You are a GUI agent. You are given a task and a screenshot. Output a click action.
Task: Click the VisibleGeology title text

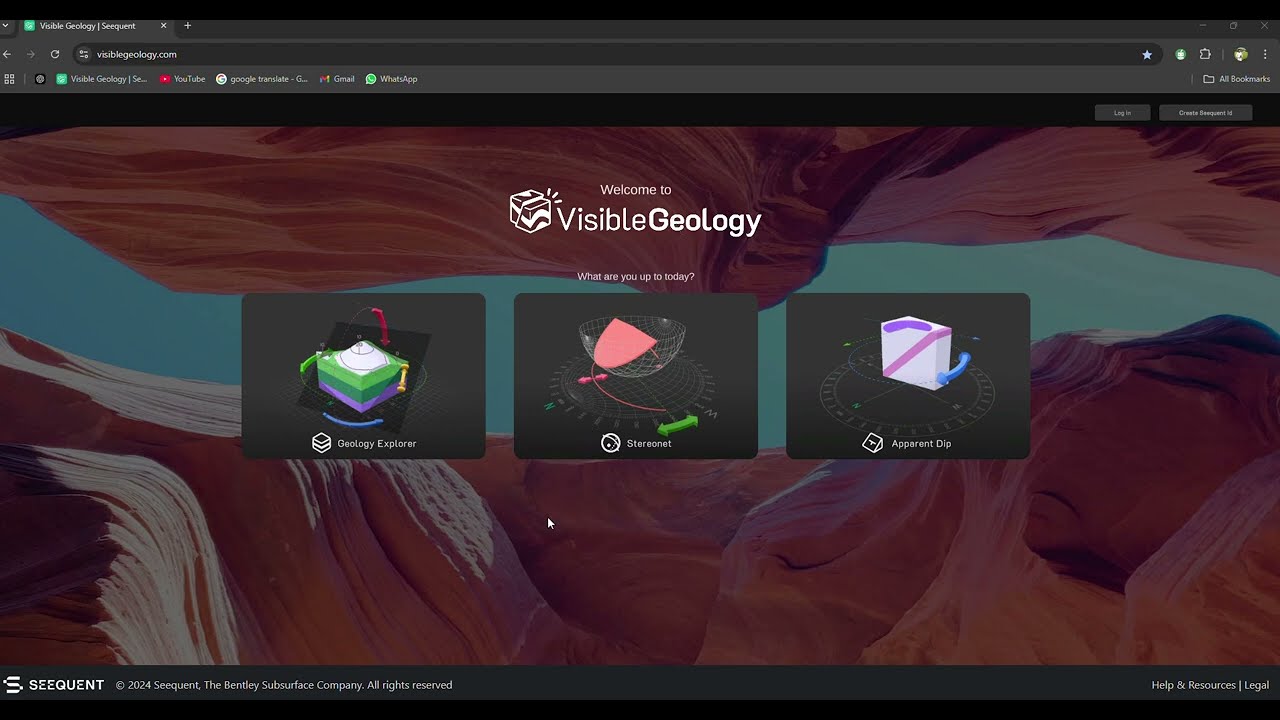[x=658, y=220]
